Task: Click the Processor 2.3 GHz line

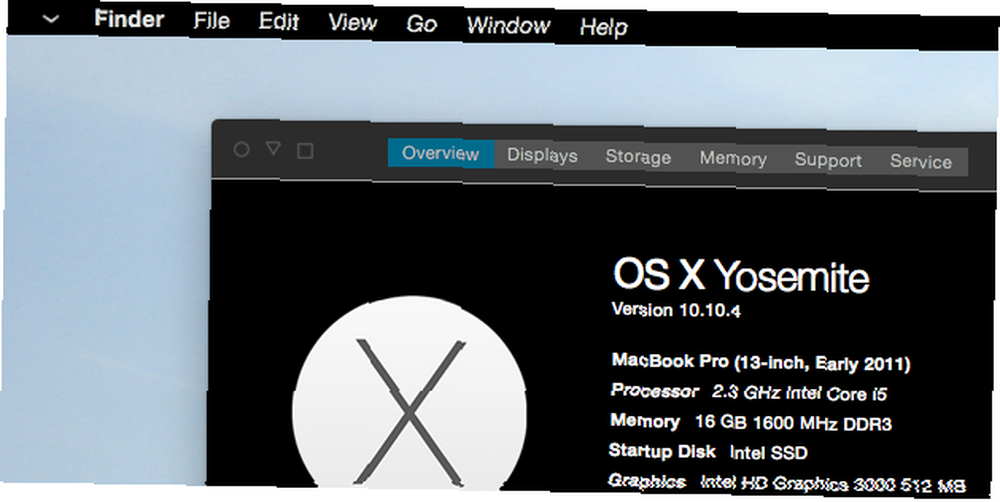Action: (x=749, y=392)
